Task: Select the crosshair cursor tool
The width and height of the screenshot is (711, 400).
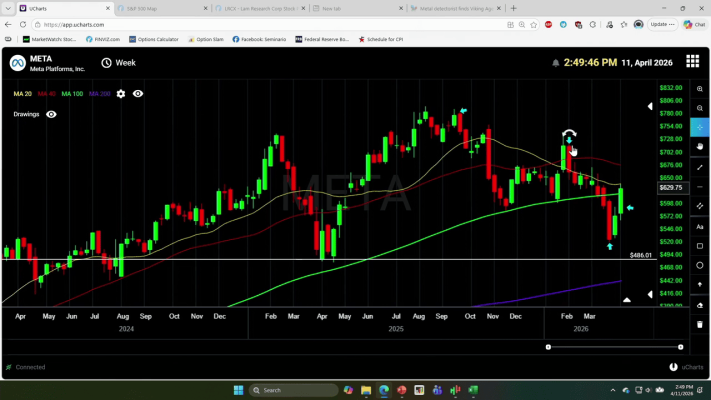Action: 700,128
